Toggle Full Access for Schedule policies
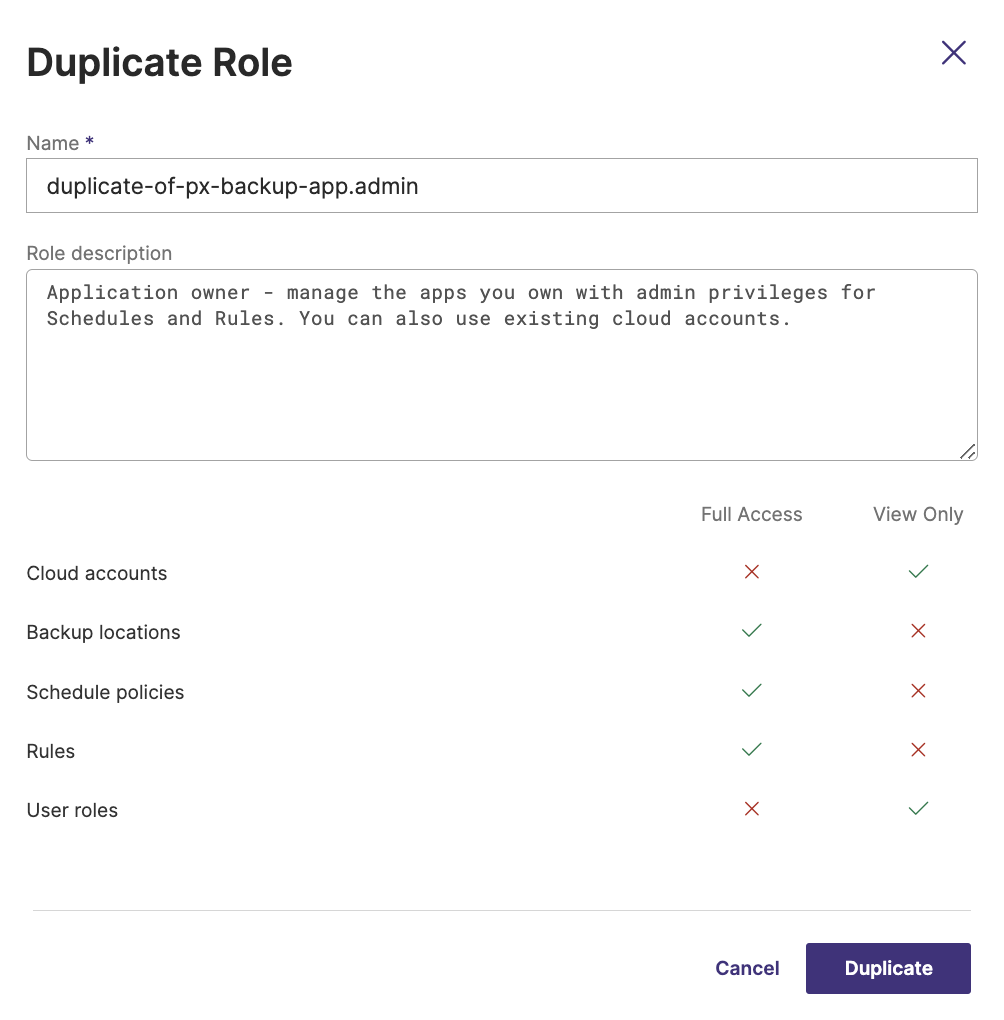Viewport: 1004px width, 1020px height. [x=752, y=691]
